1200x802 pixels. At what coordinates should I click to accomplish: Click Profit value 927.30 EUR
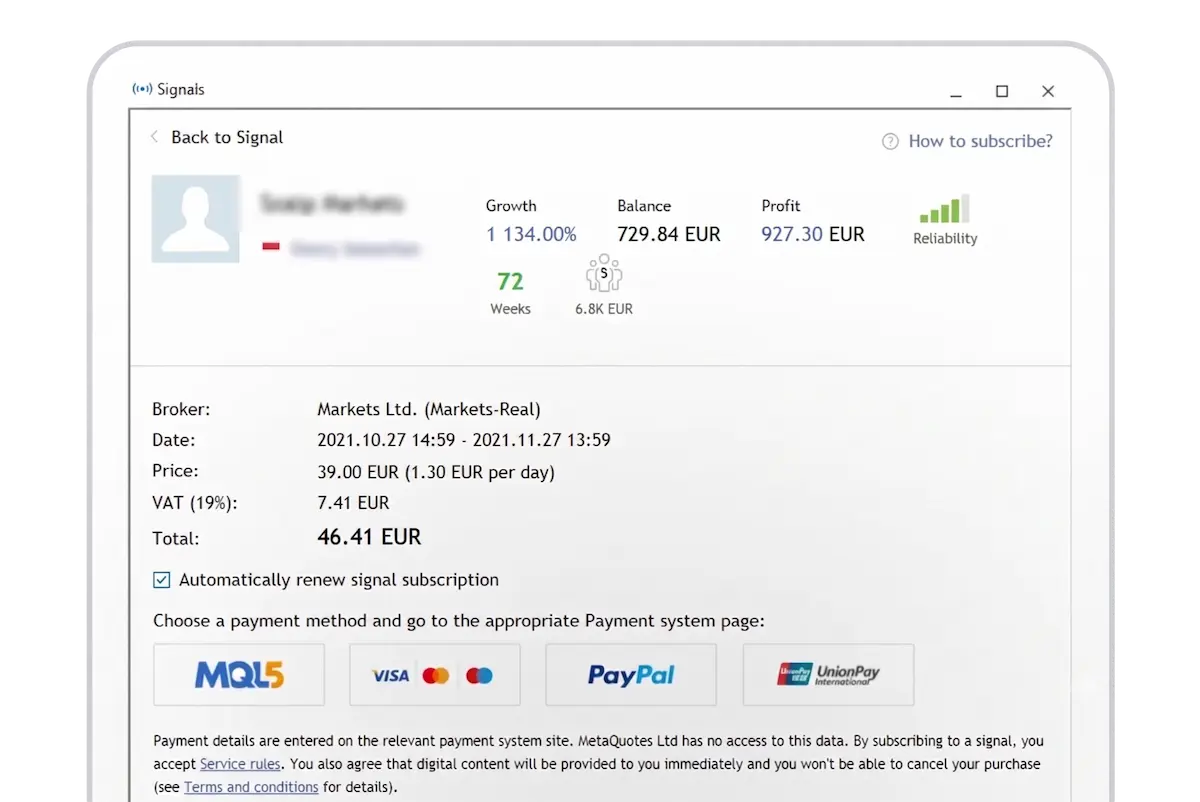(813, 234)
